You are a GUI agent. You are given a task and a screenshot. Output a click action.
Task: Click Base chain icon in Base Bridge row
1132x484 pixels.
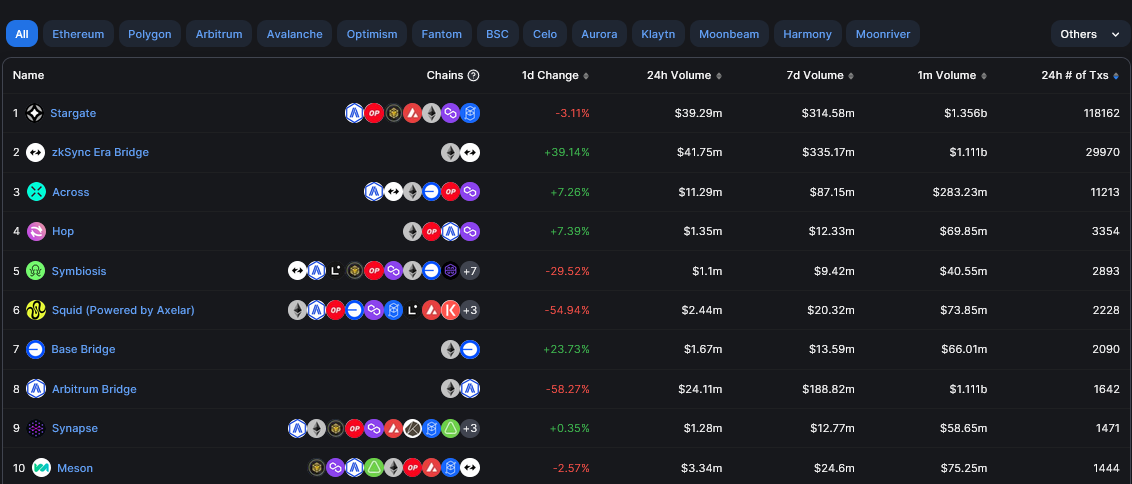470,350
